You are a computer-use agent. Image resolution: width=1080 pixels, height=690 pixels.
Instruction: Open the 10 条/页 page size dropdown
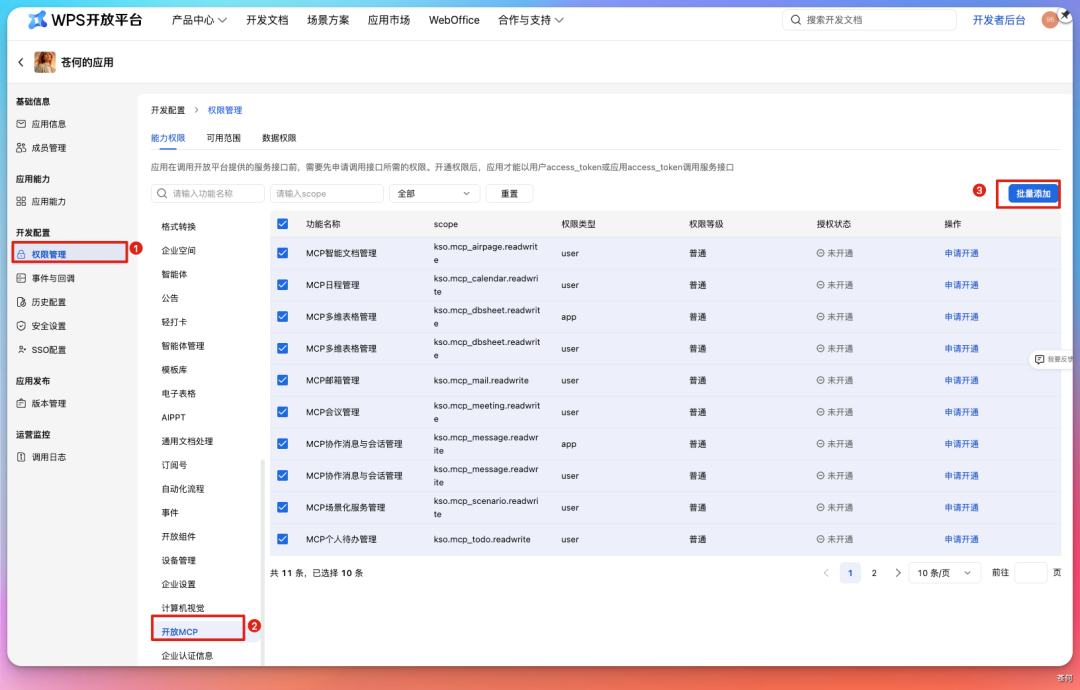944,573
